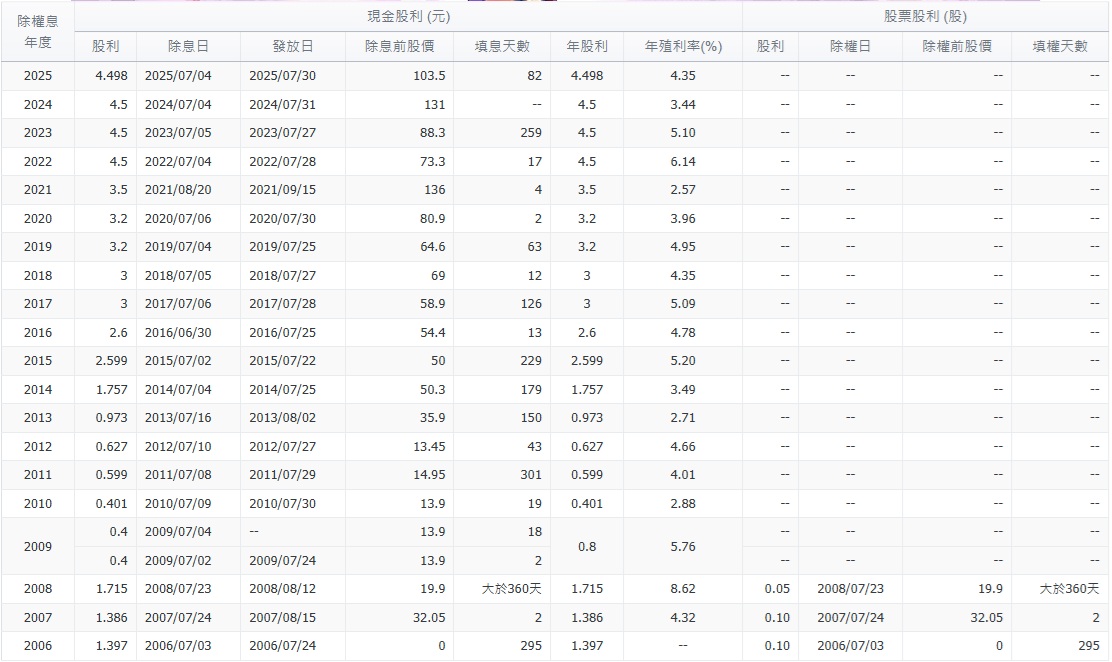Viewport: 1112px width, 662px height.
Task: Click the 2021/08/20 ex-dividend date cell
Action: click(x=177, y=190)
